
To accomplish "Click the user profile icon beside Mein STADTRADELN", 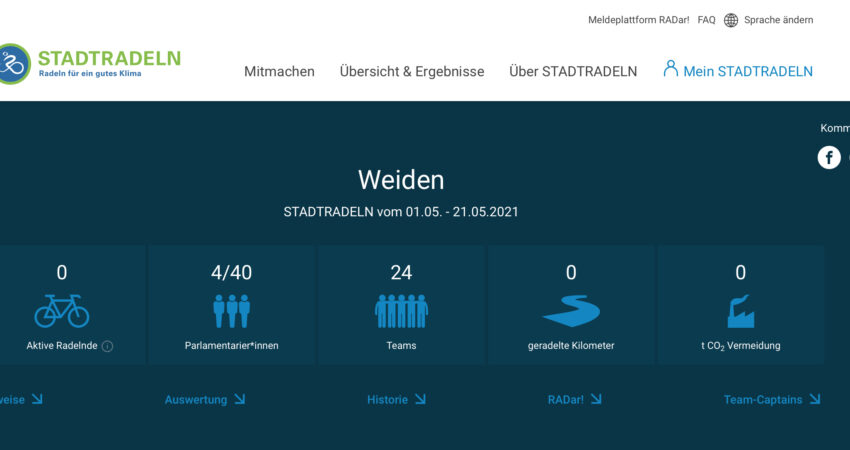I will [671, 68].
